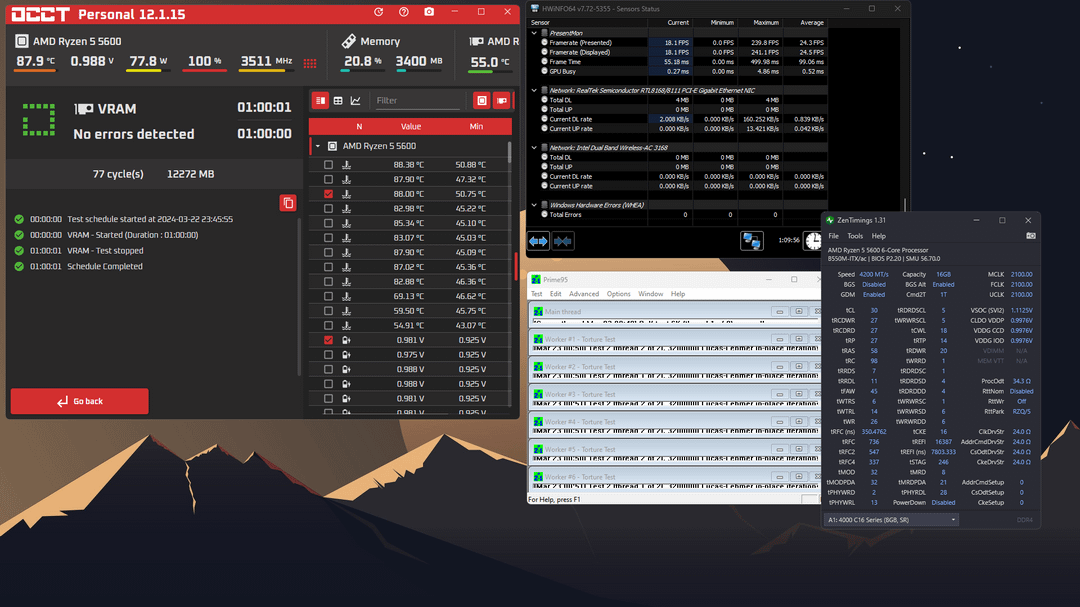Collapse RealTek Ethernet NIC section in HWiNFO

point(534,90)
